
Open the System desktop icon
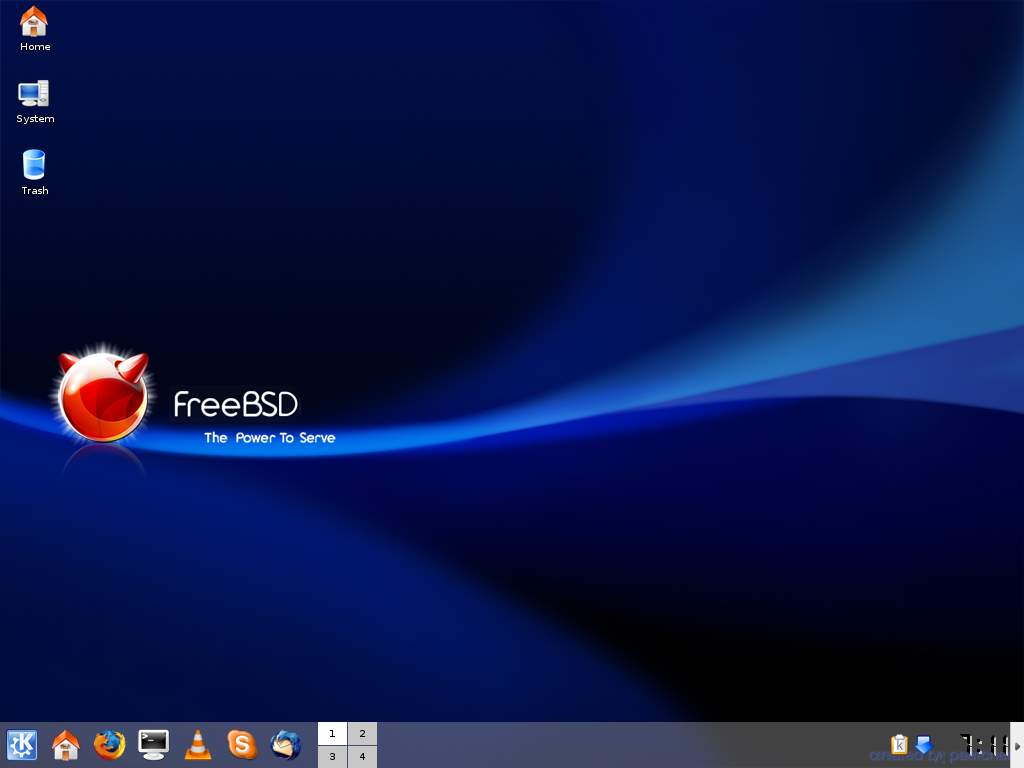35,101
